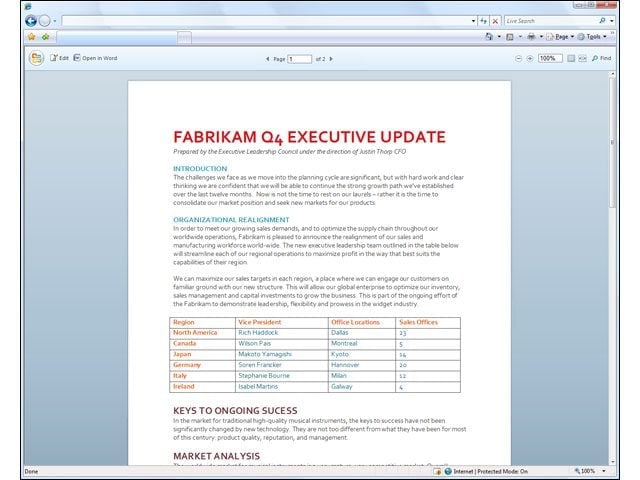Click the vertical scrollbar up arrow
Screen dimensions: 640x480
point(612,74)
